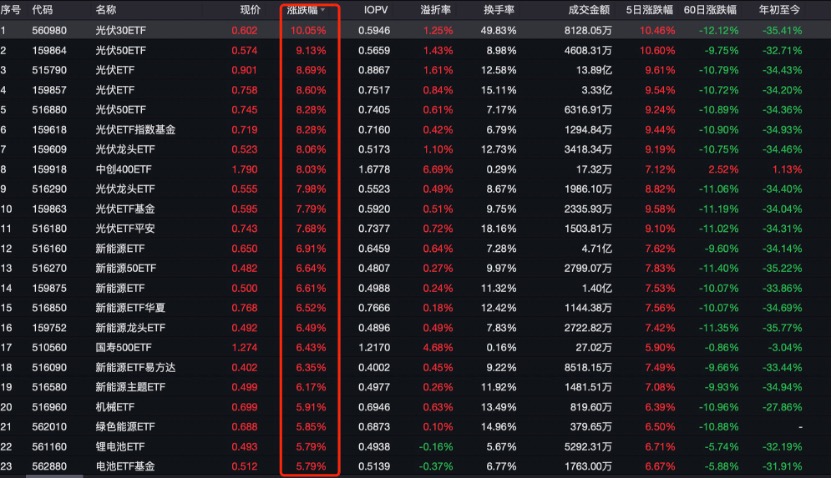Select the 锂电池ETF row
This screenshot has height=478, width=832.
(120, 446)
